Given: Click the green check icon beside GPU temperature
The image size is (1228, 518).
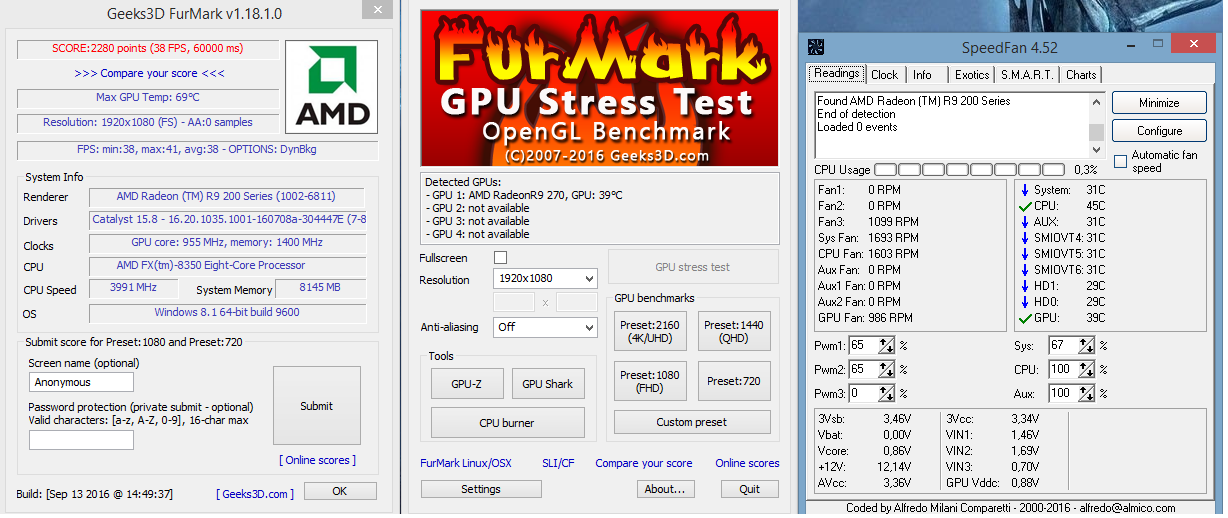Looking at the screenshot, I should click(x=1025, y=318).
